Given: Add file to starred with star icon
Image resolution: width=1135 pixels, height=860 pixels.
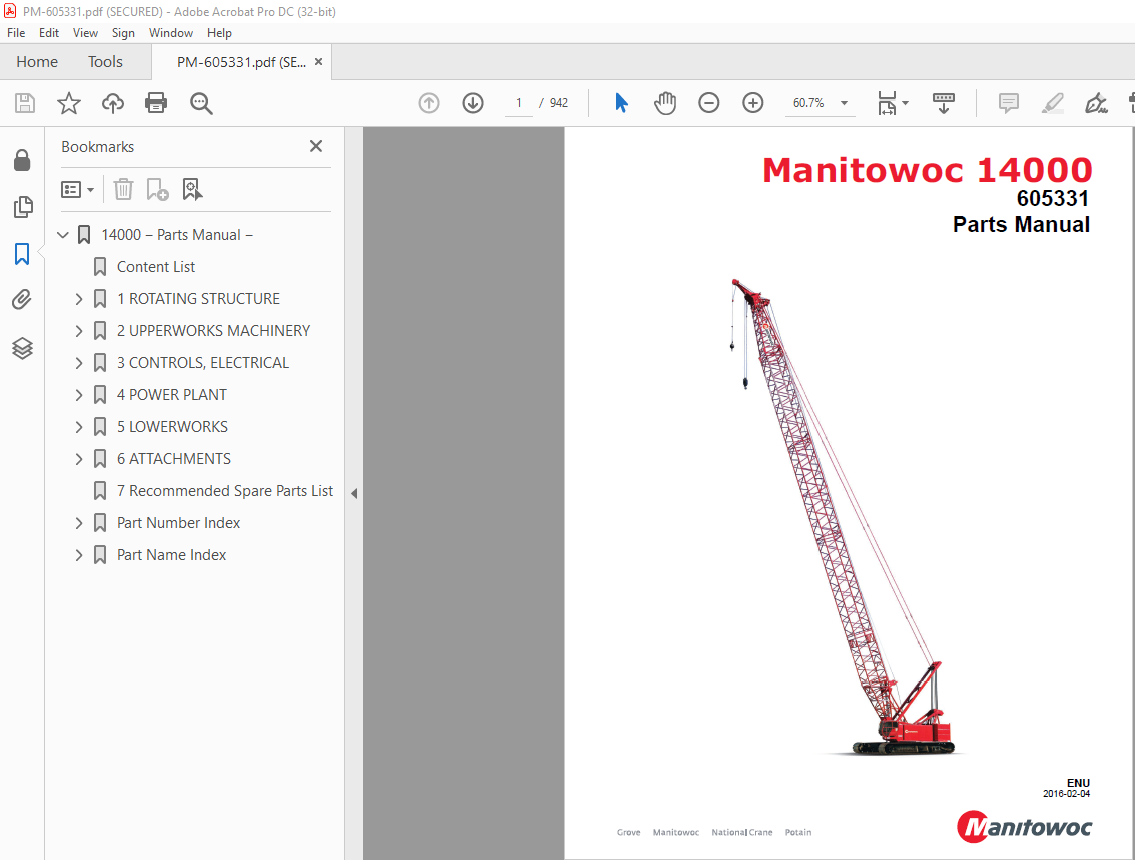Looking at the screenshot, I should click(x=69, y=103).
